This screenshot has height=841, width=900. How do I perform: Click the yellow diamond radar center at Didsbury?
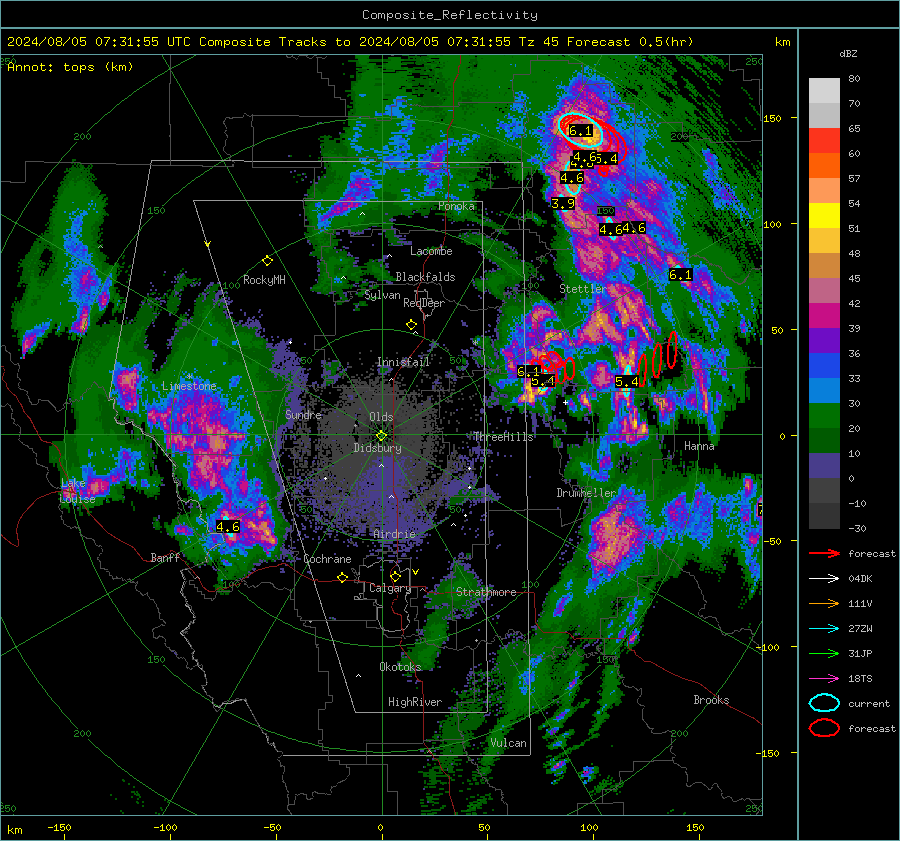[381, 435]
